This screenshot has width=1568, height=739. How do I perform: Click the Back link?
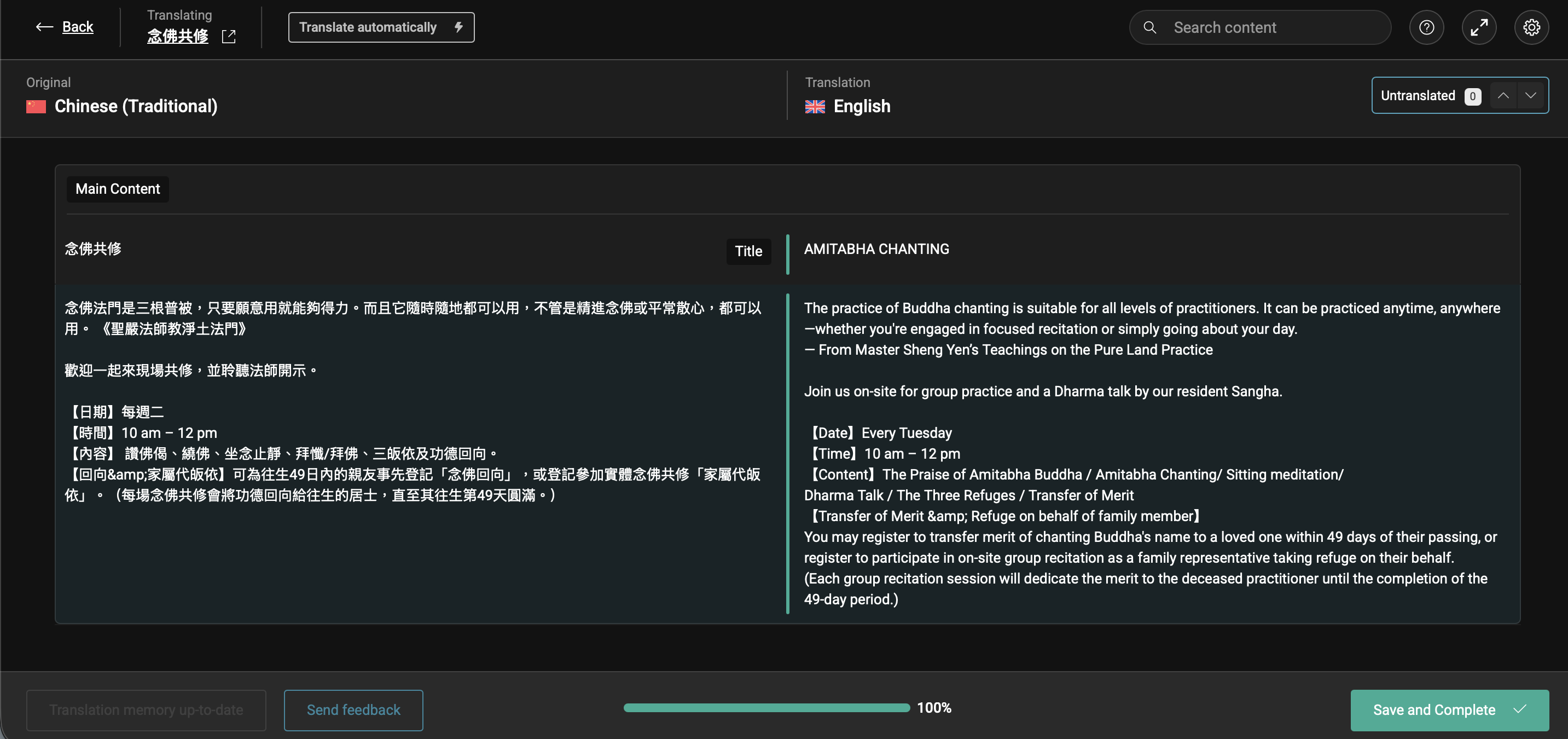pos(77,27)
